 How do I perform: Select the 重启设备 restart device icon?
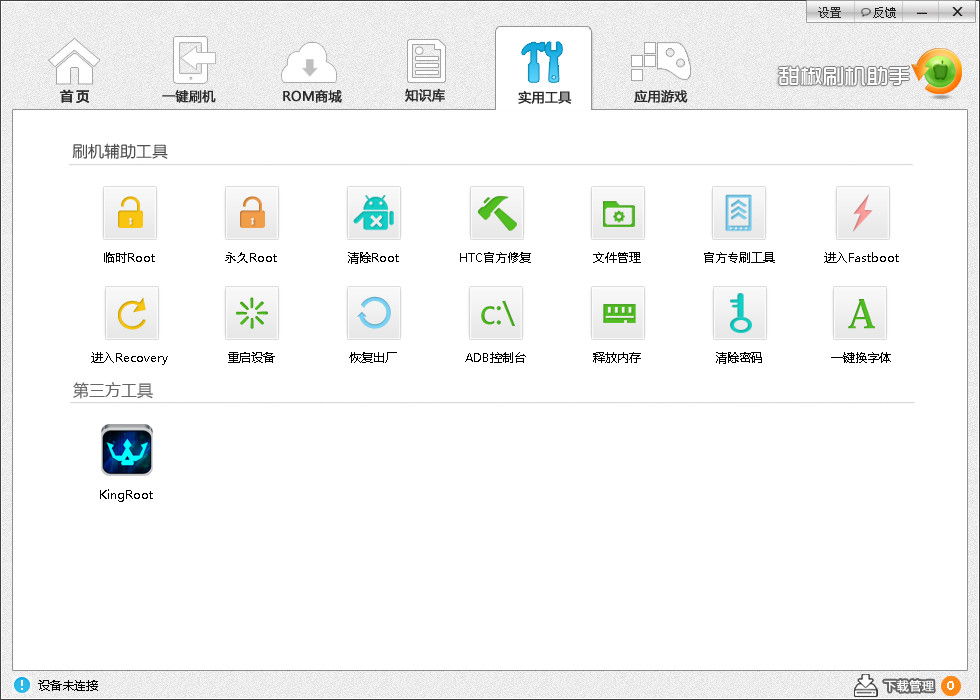pos(252,313)
